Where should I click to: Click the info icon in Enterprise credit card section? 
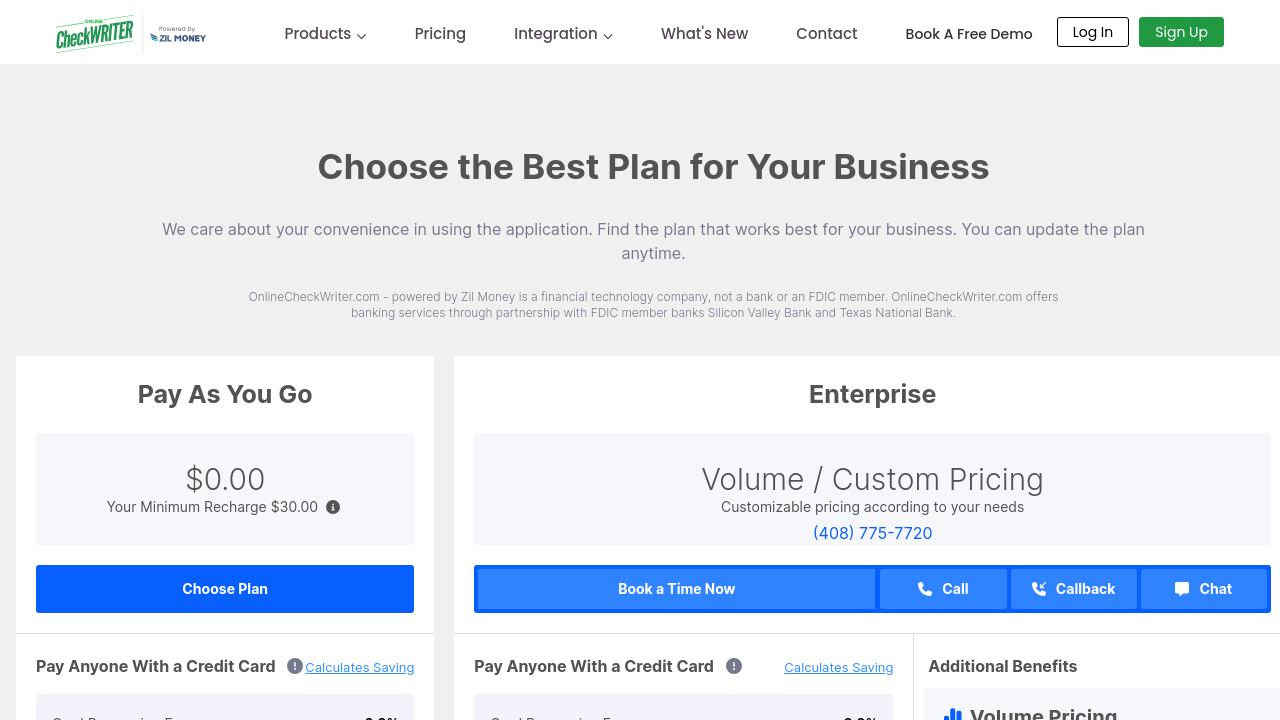pyautogui.click(x=734, y=666)
